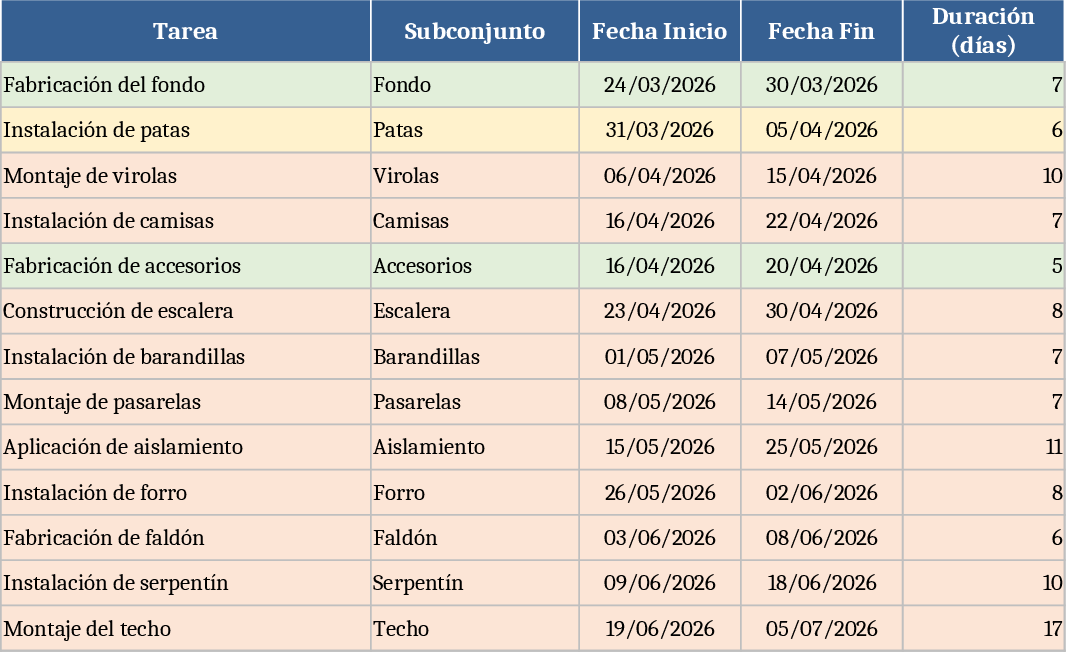Select the Montaje de pasarelas cell
Viewport: 1066px width, 652px height.
tap(186, 402)
